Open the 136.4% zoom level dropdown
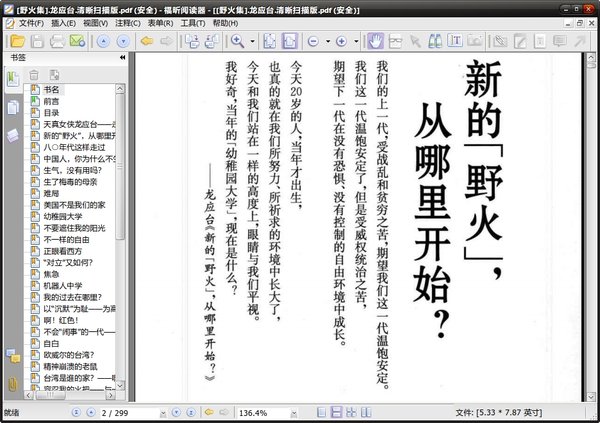Image resolution: width=600 pixels, height=423 pixels. [294, 413]
